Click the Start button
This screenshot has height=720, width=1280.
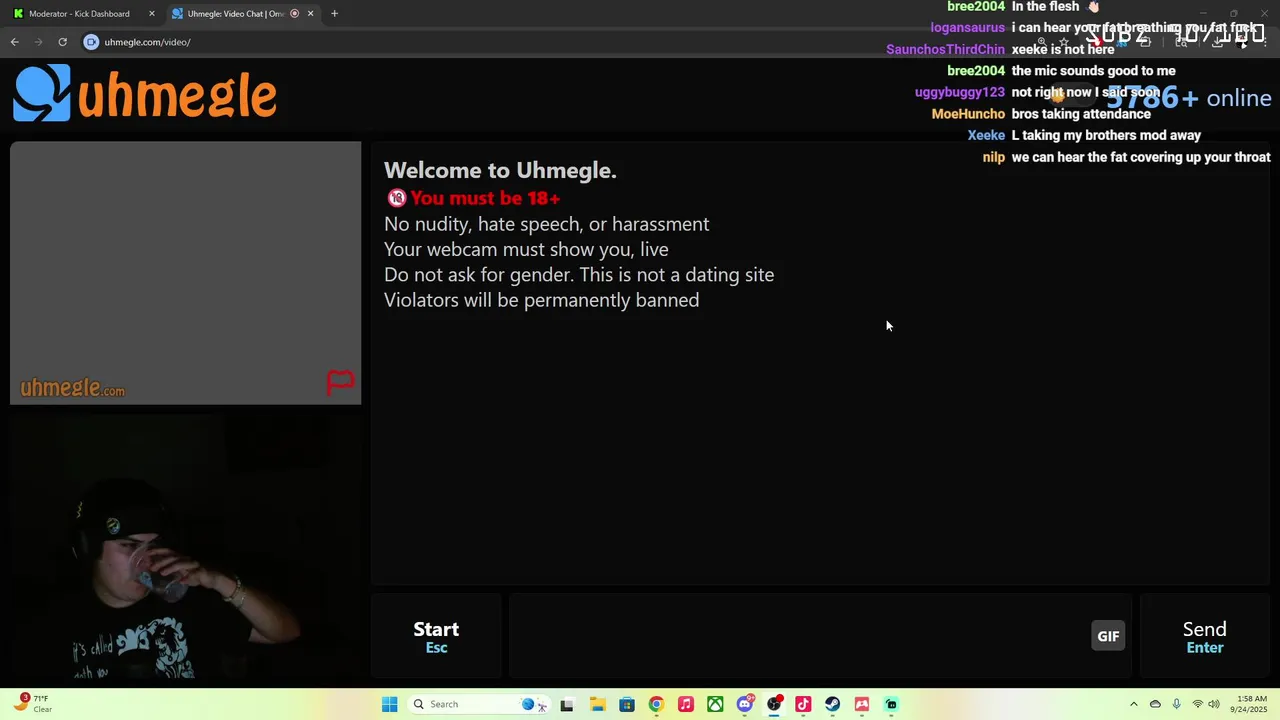pos(436,636)
